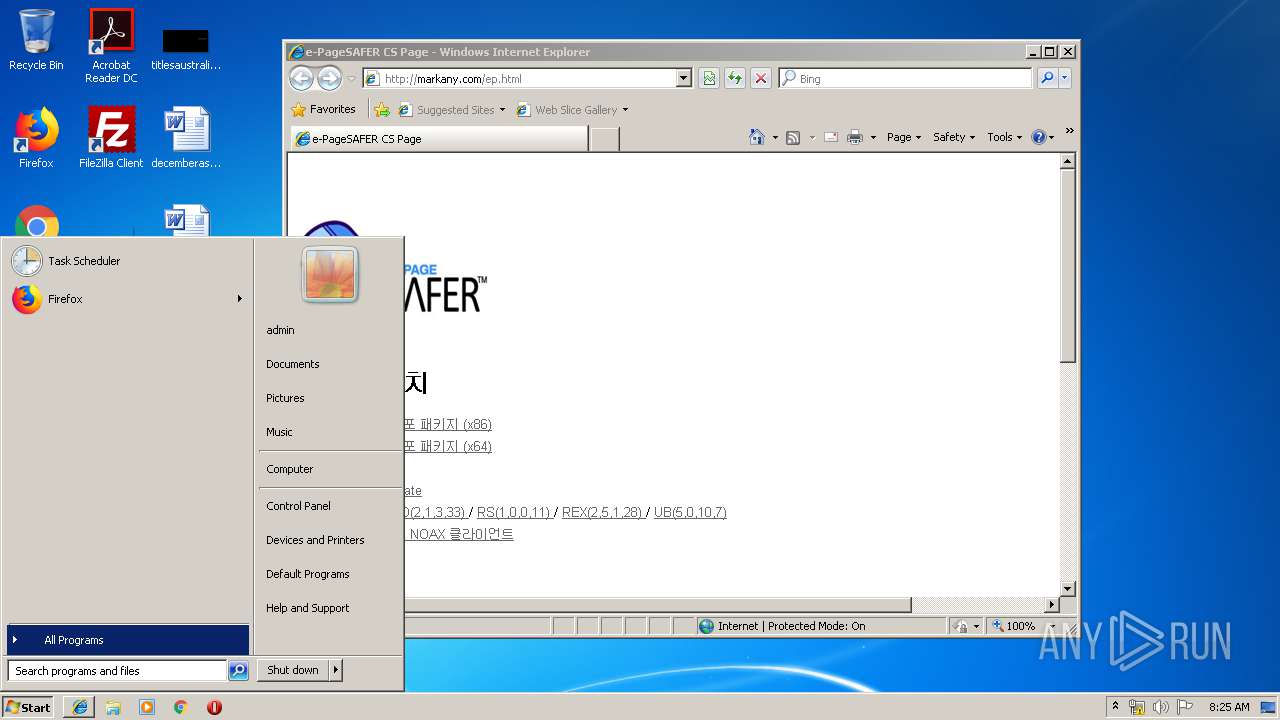Viewport: 1280px width, 720px height.
Task: Click the user account picture in the Start menu
Action: point(330,274)
